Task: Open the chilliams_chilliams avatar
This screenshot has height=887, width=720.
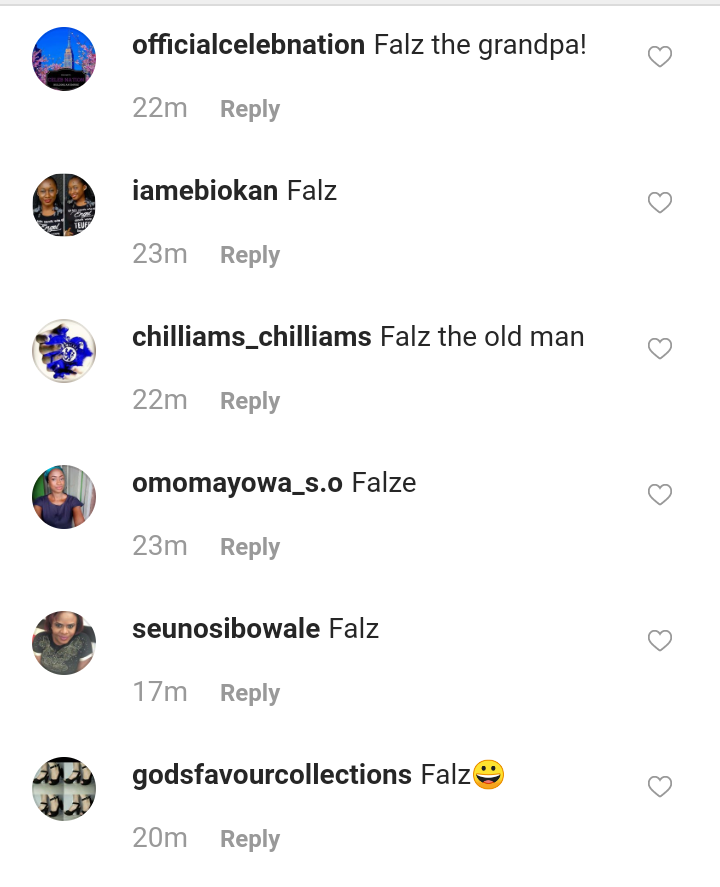Action: point(64,351)
